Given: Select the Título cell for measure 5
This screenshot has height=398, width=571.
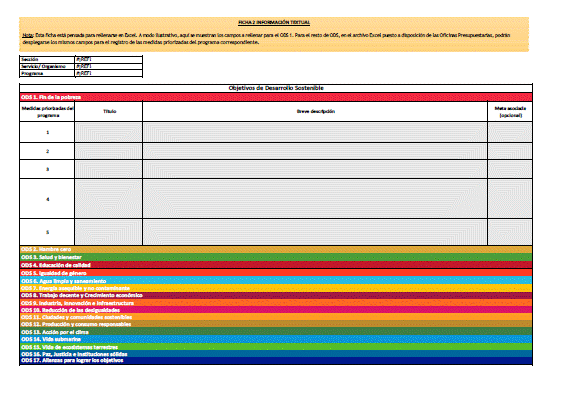Looking at the screenshot, I should (109, 232).
